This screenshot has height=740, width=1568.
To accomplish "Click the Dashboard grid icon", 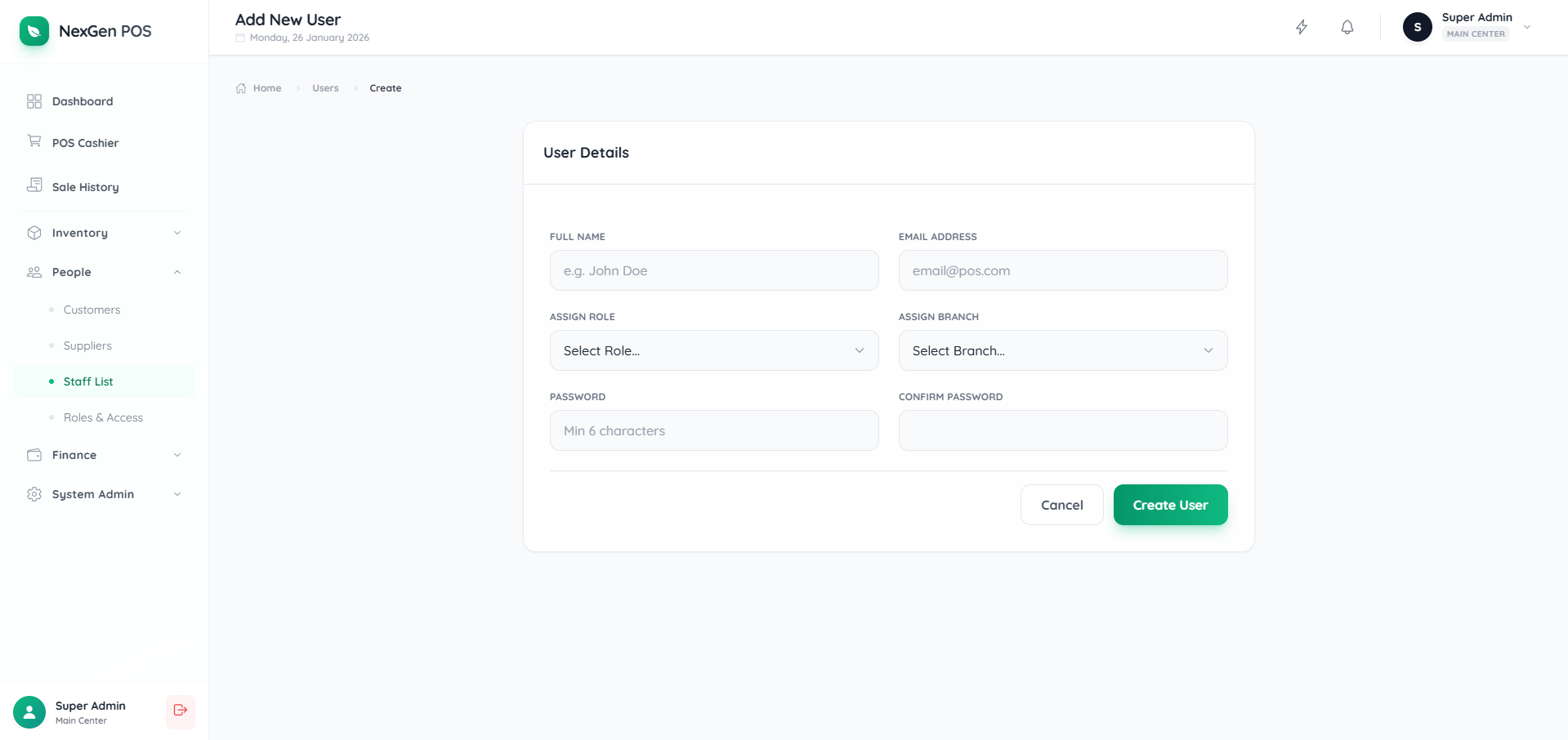I will click(34, 100).
